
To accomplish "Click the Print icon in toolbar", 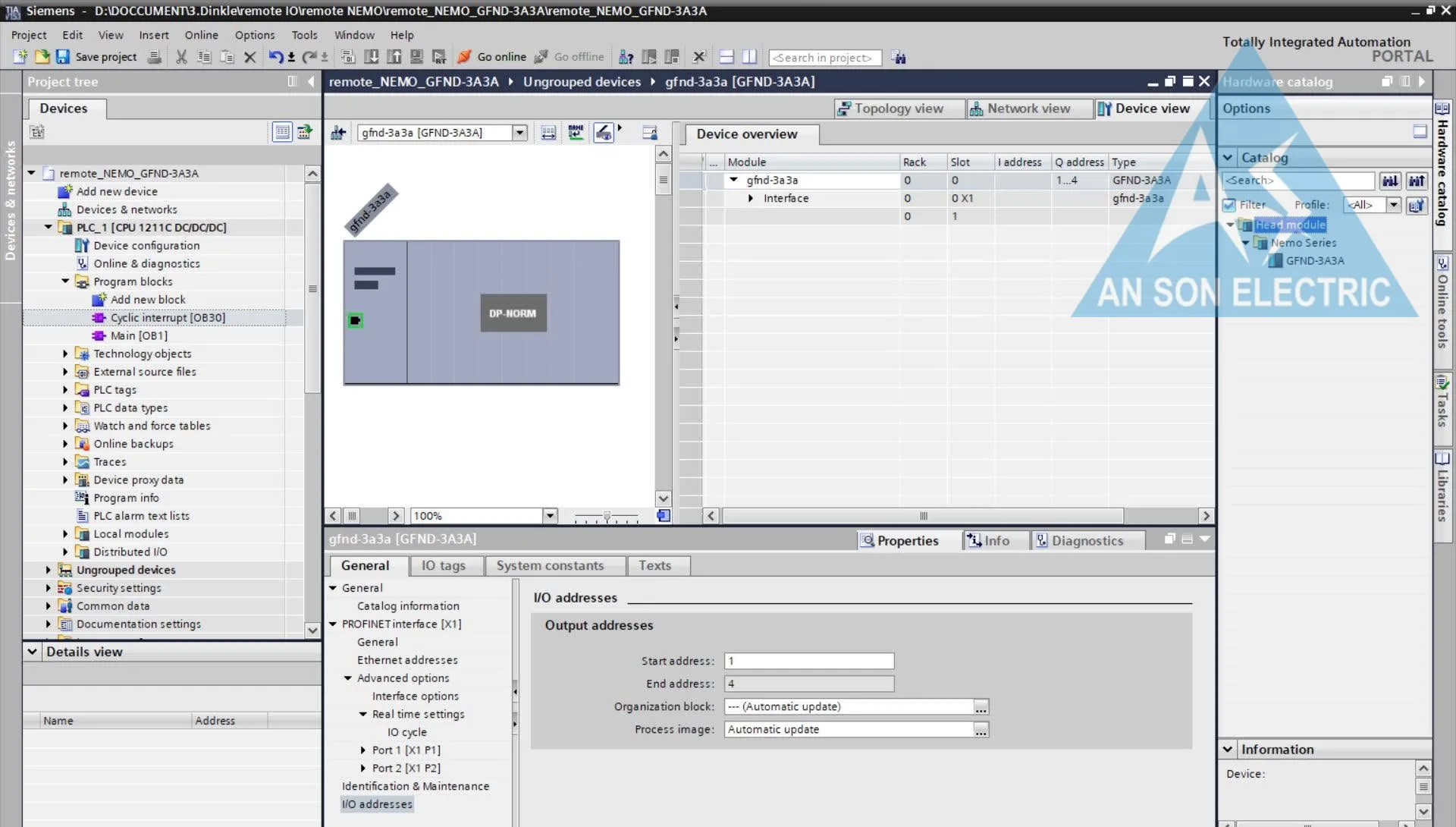I will (x=154, y=57).
